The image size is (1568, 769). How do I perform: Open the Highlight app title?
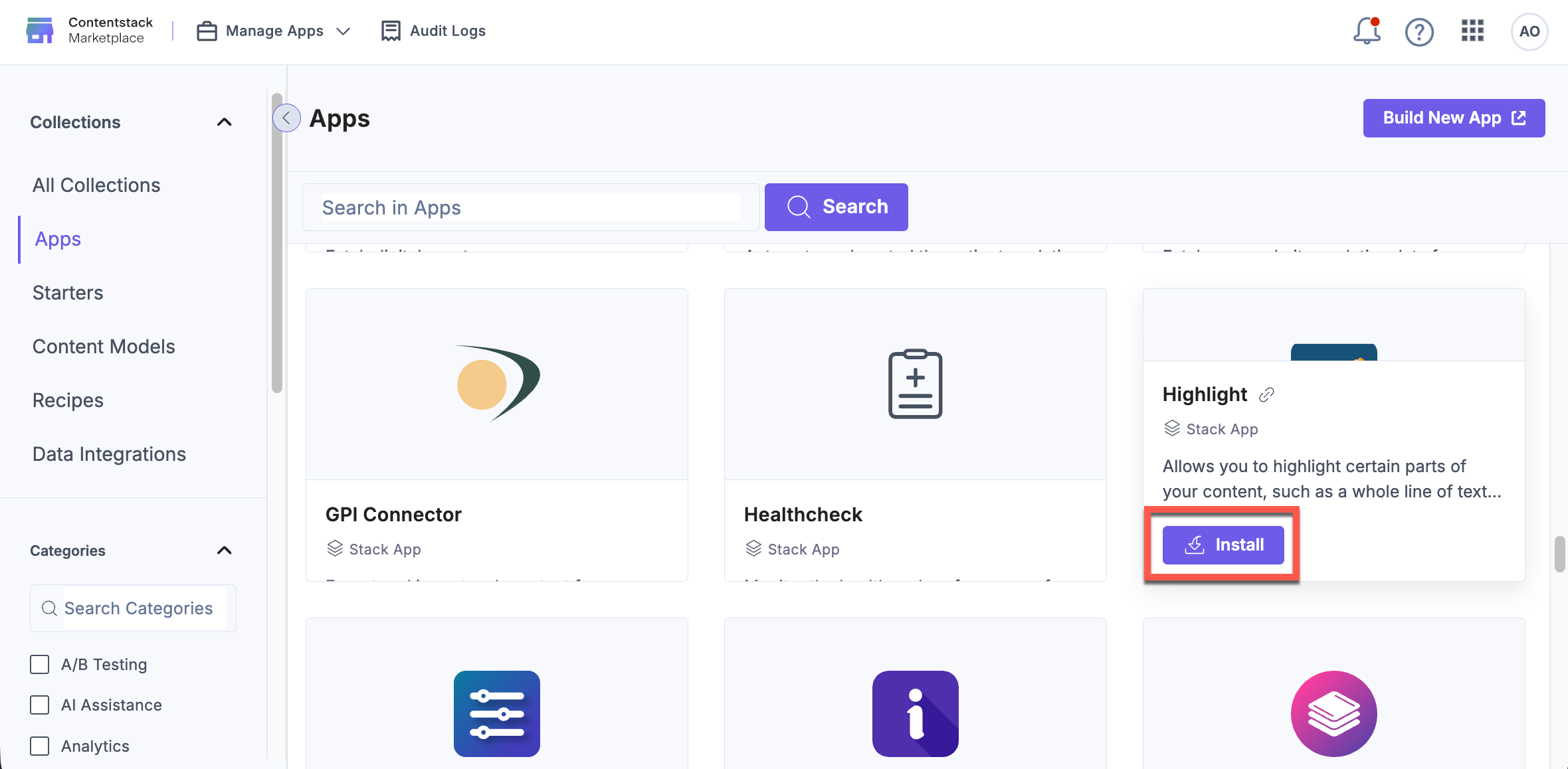1205,394
